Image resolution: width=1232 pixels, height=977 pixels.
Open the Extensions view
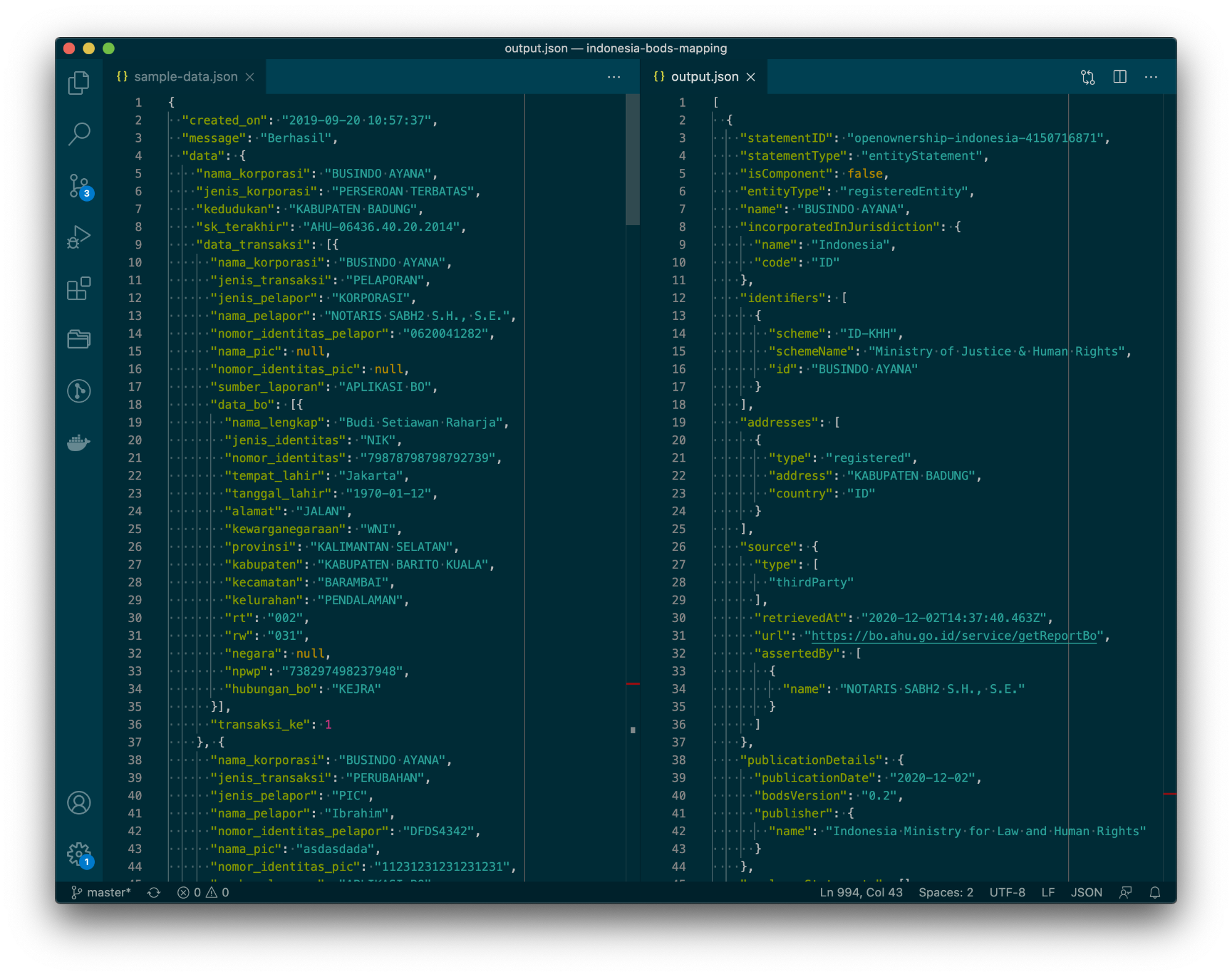79,288
